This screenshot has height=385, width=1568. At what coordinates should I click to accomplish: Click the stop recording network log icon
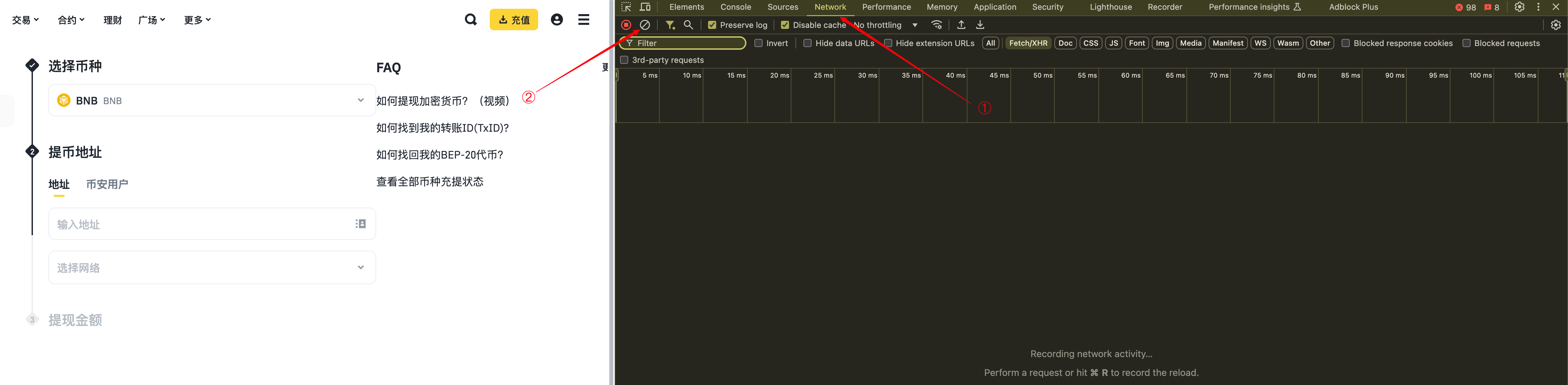[x=626, y=25]
